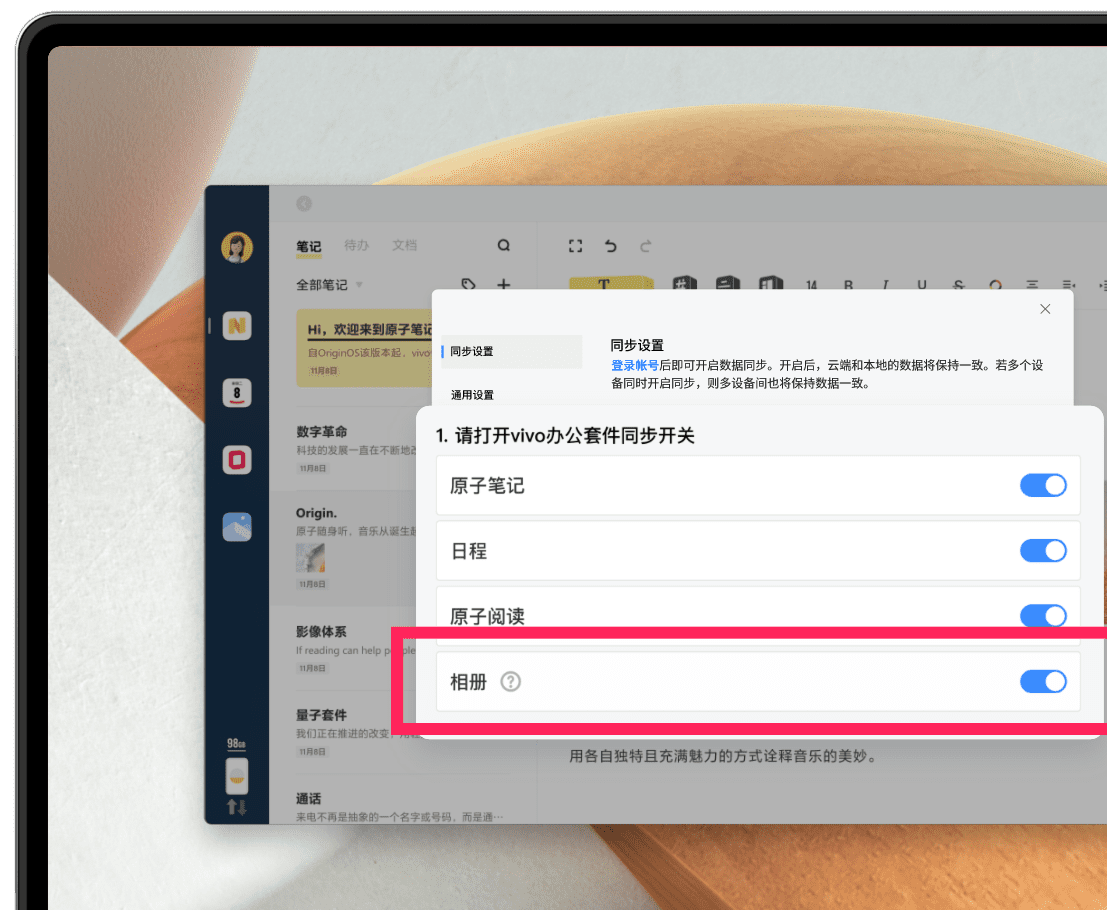Add a new note with plus icon
This screenshot has height=910, width=1107.
[x=503, y=284]
